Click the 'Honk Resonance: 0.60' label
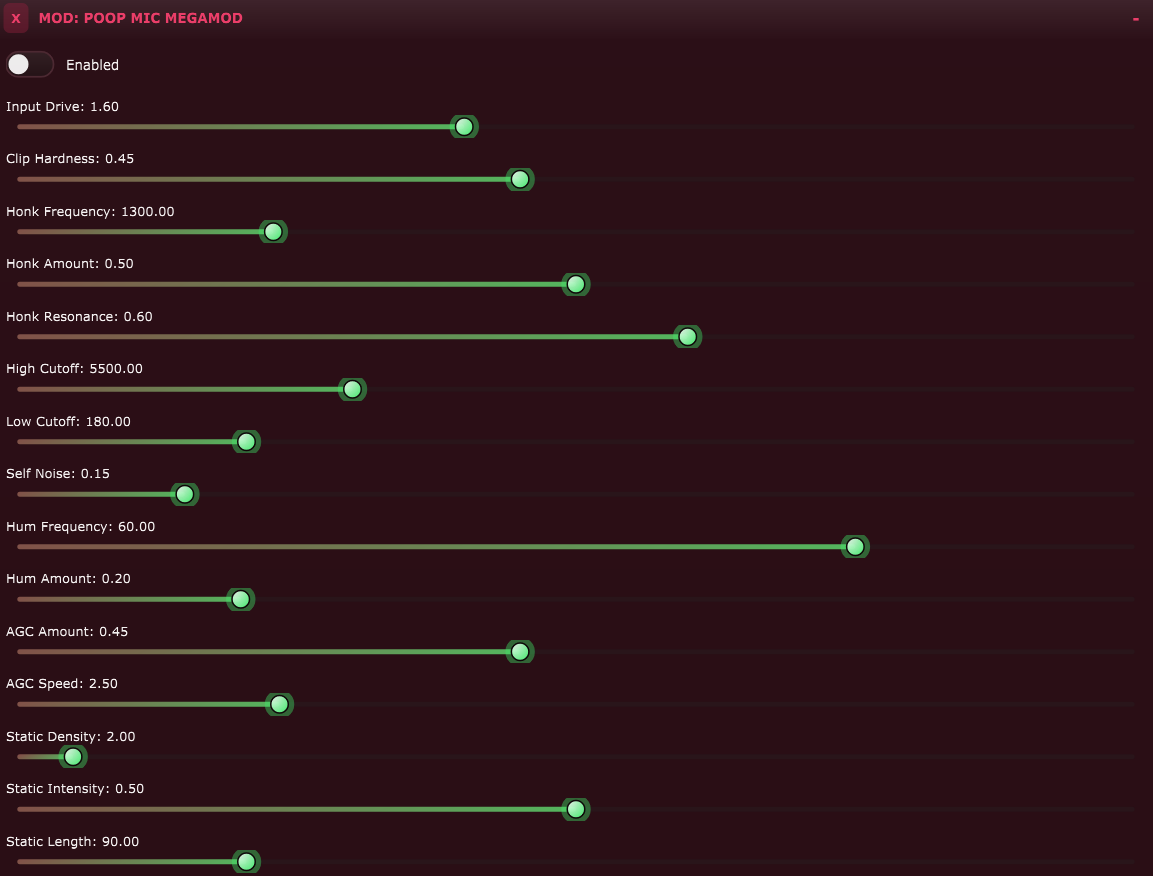 click(79, 317)
